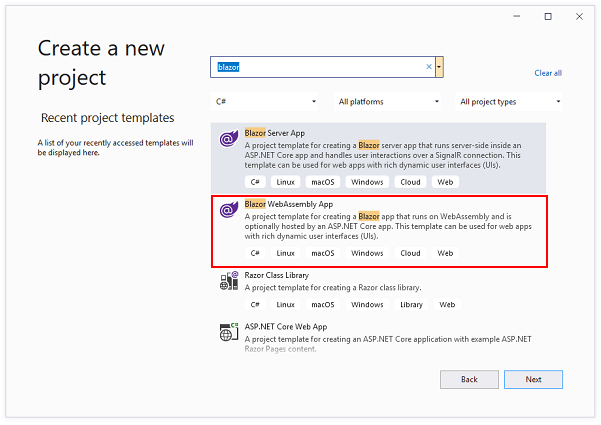601x425 pixels.
Task: Close the Create a new project dialog
Action: click(579, 16)
